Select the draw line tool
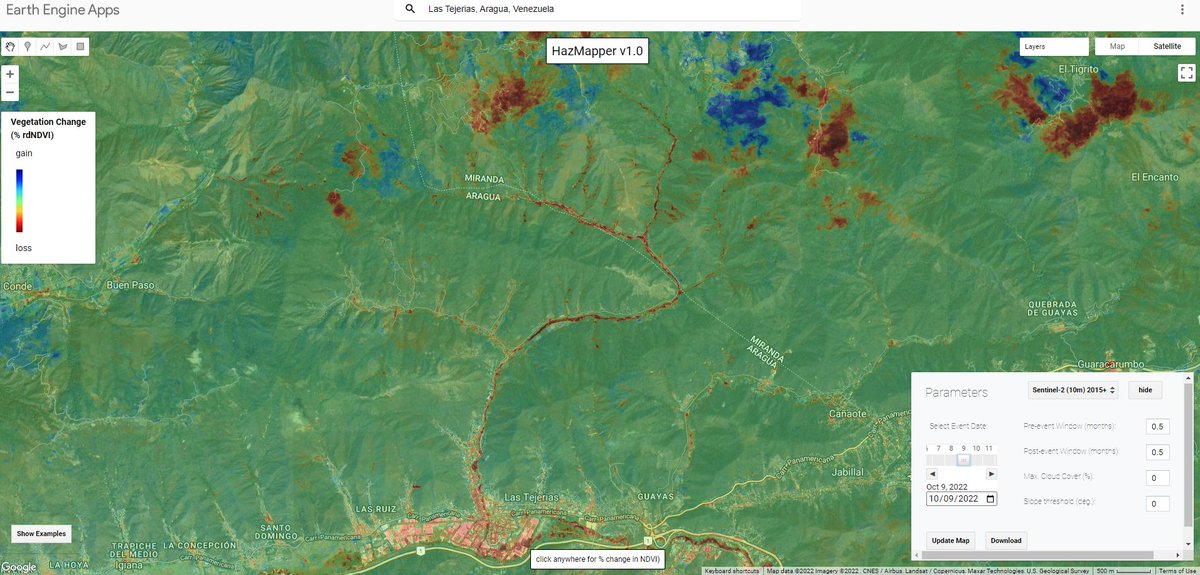 (x=45, y=46)
